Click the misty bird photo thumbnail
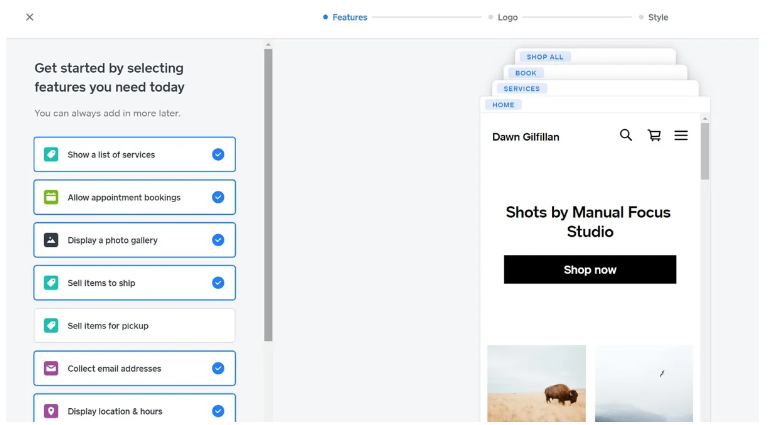 [x=644, y=384]
